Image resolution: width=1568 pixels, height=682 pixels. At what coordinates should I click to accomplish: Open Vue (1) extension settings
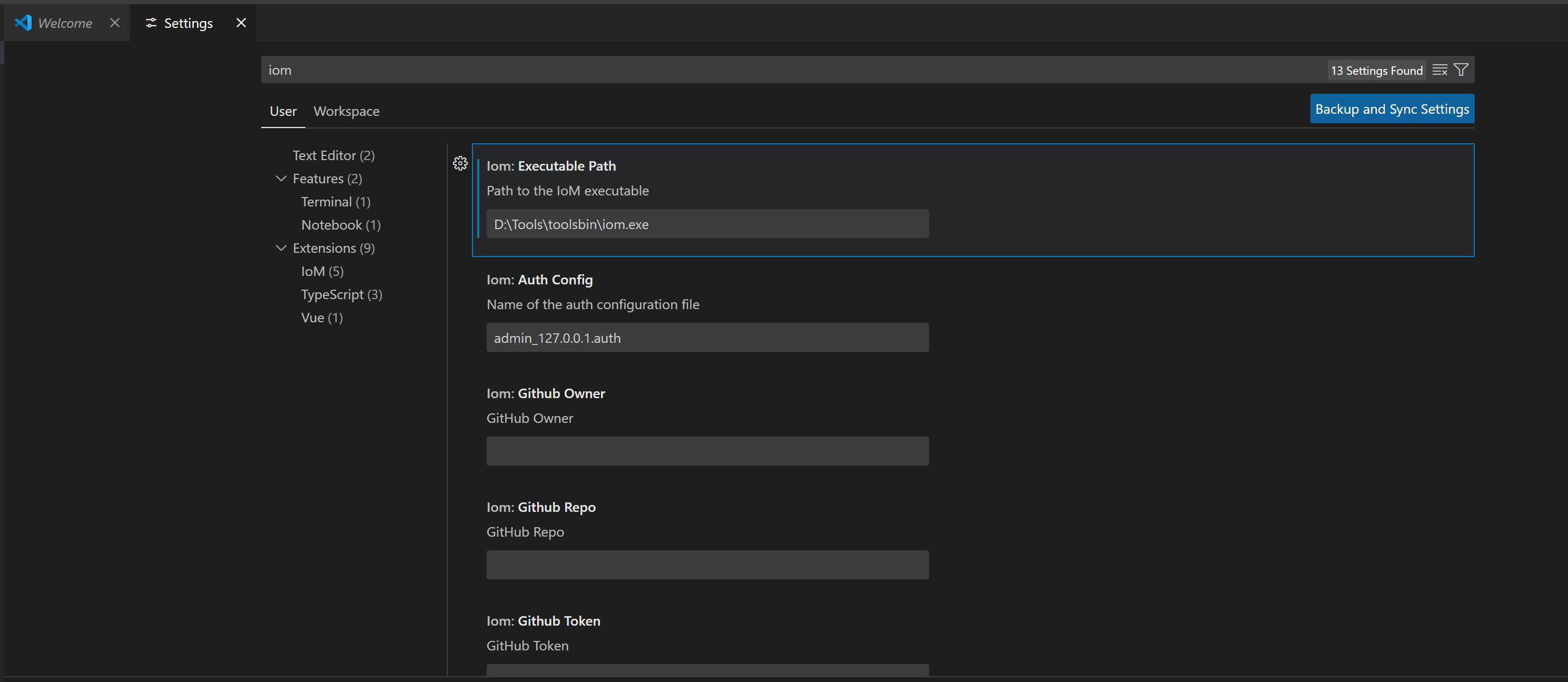tap(321, 317)
